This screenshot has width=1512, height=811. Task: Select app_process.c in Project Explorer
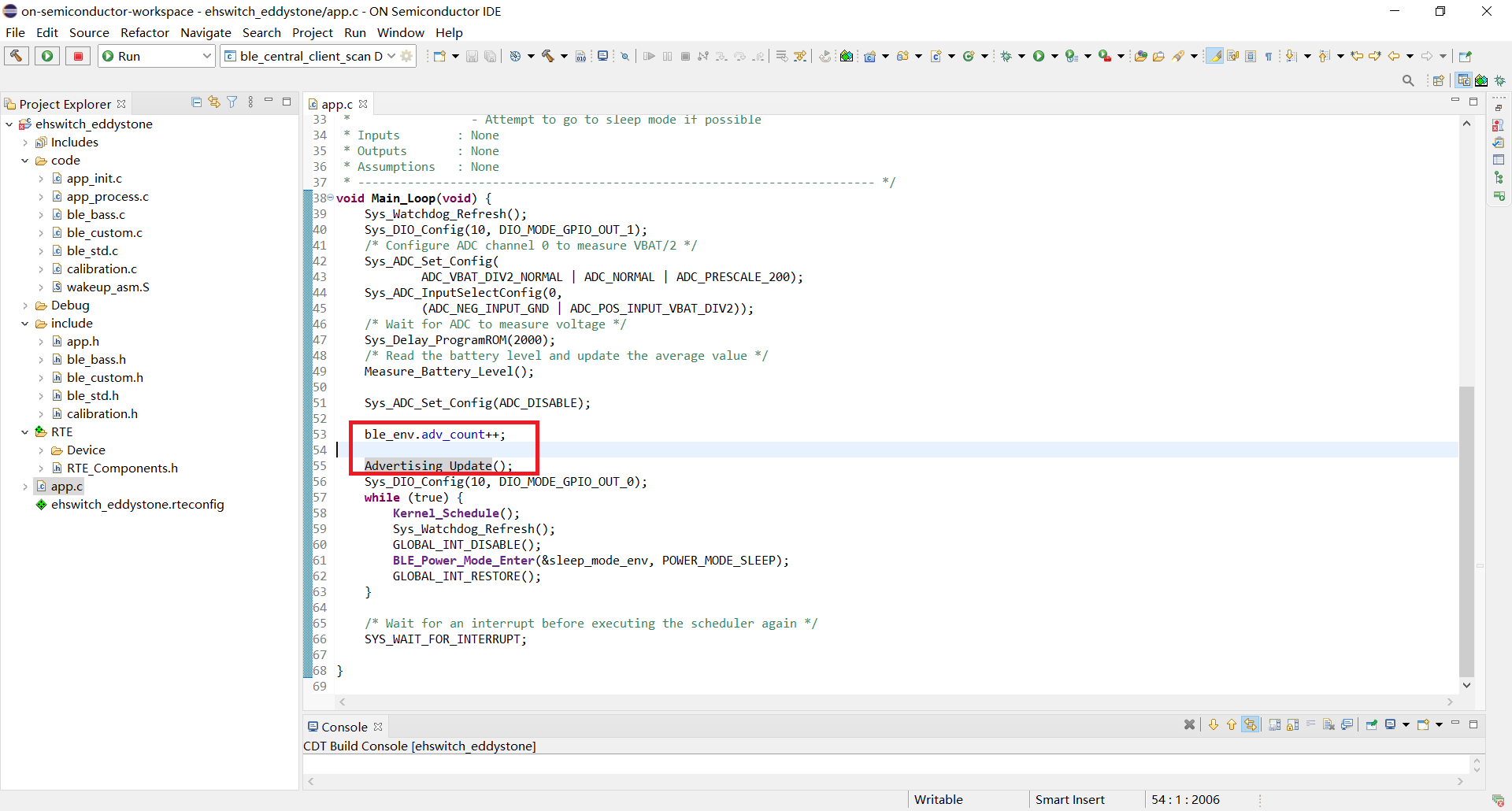pos(107,197)
